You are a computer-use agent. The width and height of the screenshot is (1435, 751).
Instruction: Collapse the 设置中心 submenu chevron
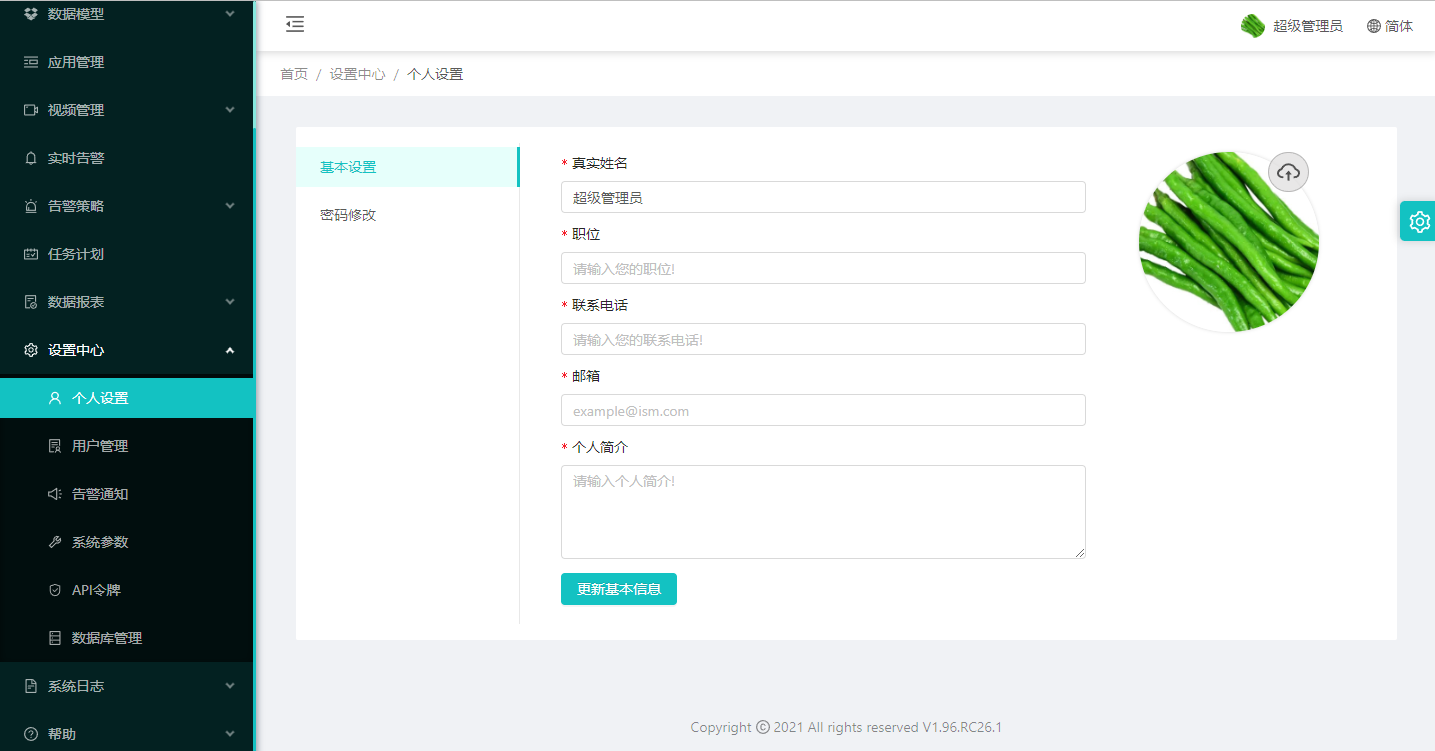230,350
